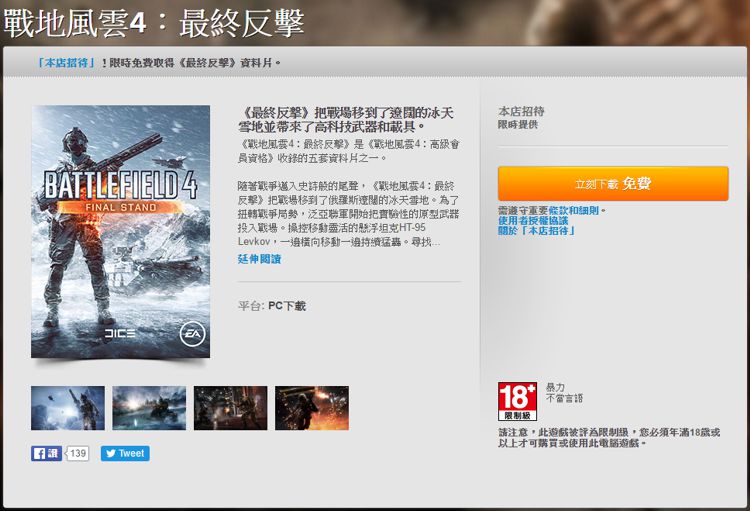
Task: Click the 平台: PC下載 platform text
Action: [x=272, y=306]
